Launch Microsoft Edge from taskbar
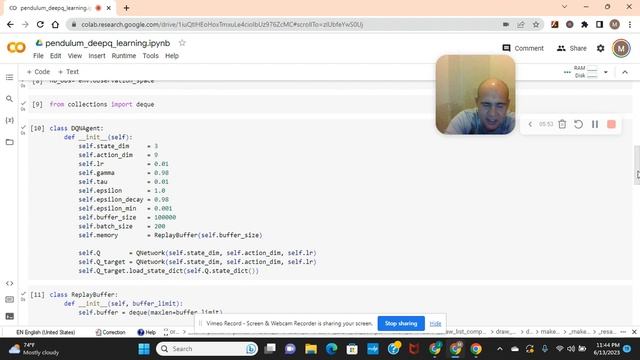640x360 pixels. point(331,349)
